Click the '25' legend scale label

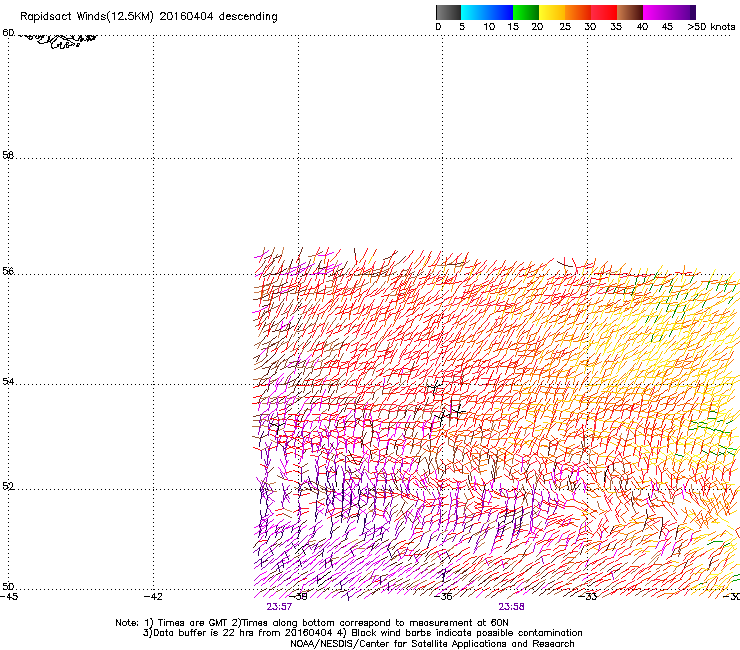tap(565, 26)
